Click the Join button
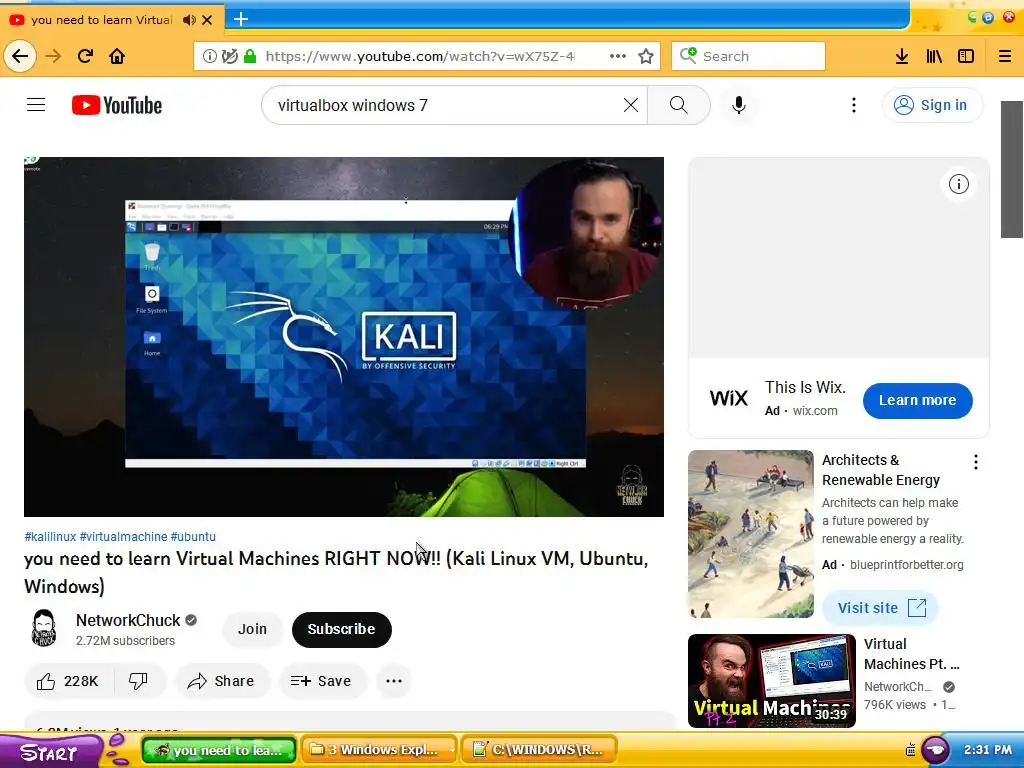 click(252, 630)
